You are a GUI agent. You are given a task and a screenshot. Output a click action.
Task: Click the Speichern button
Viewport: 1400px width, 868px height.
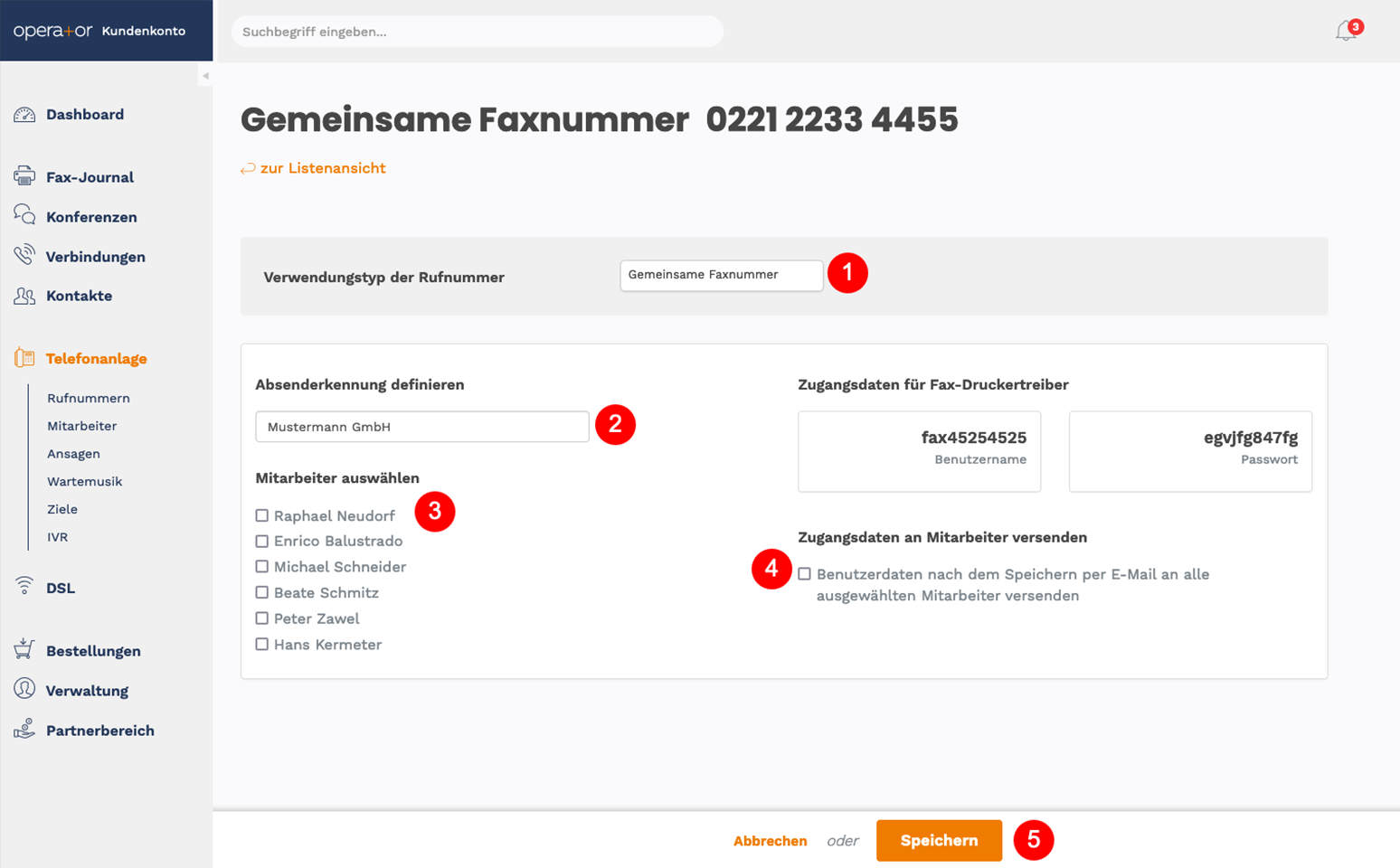coord(939,840)
